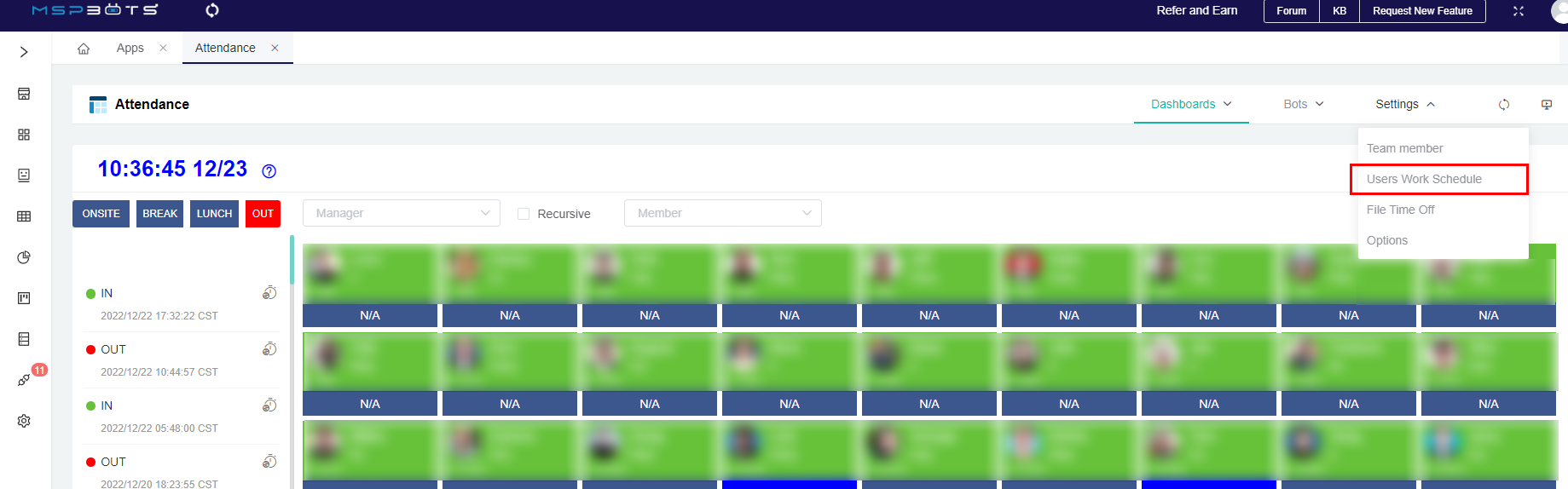The height and width of the screenshot is (489, 1568).
Task: Open the Manager dropdown
Action: [402, 213]
